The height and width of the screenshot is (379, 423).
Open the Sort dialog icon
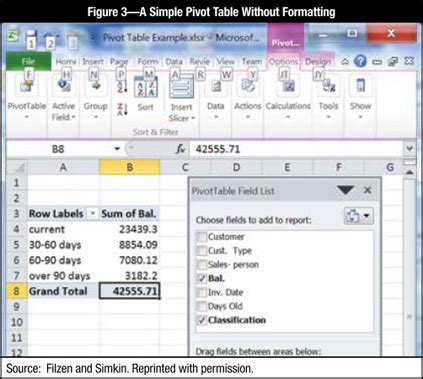point(146,87)
